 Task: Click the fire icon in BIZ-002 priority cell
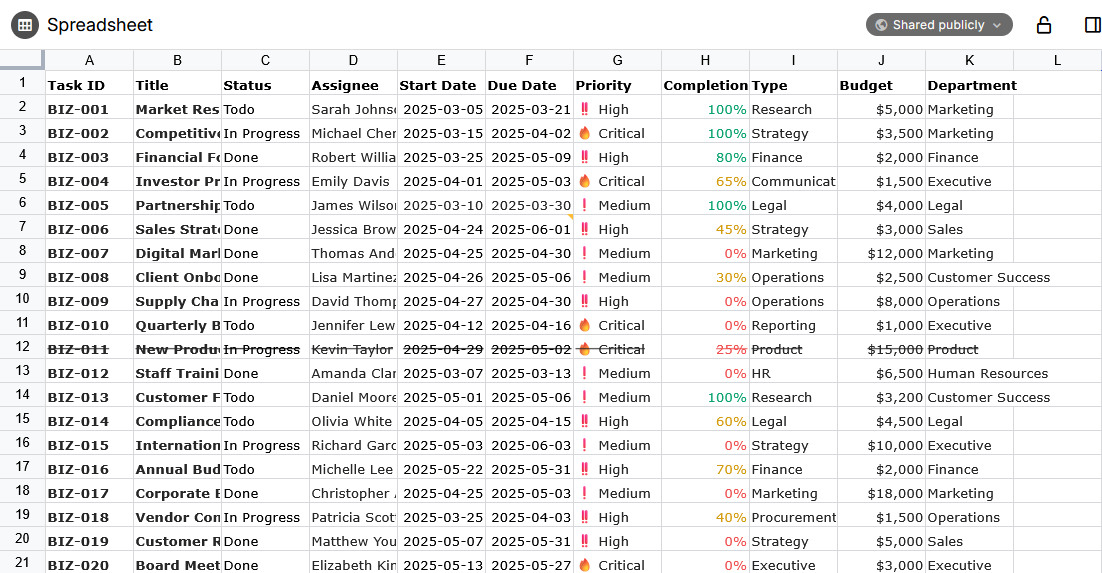click(585, 133)
